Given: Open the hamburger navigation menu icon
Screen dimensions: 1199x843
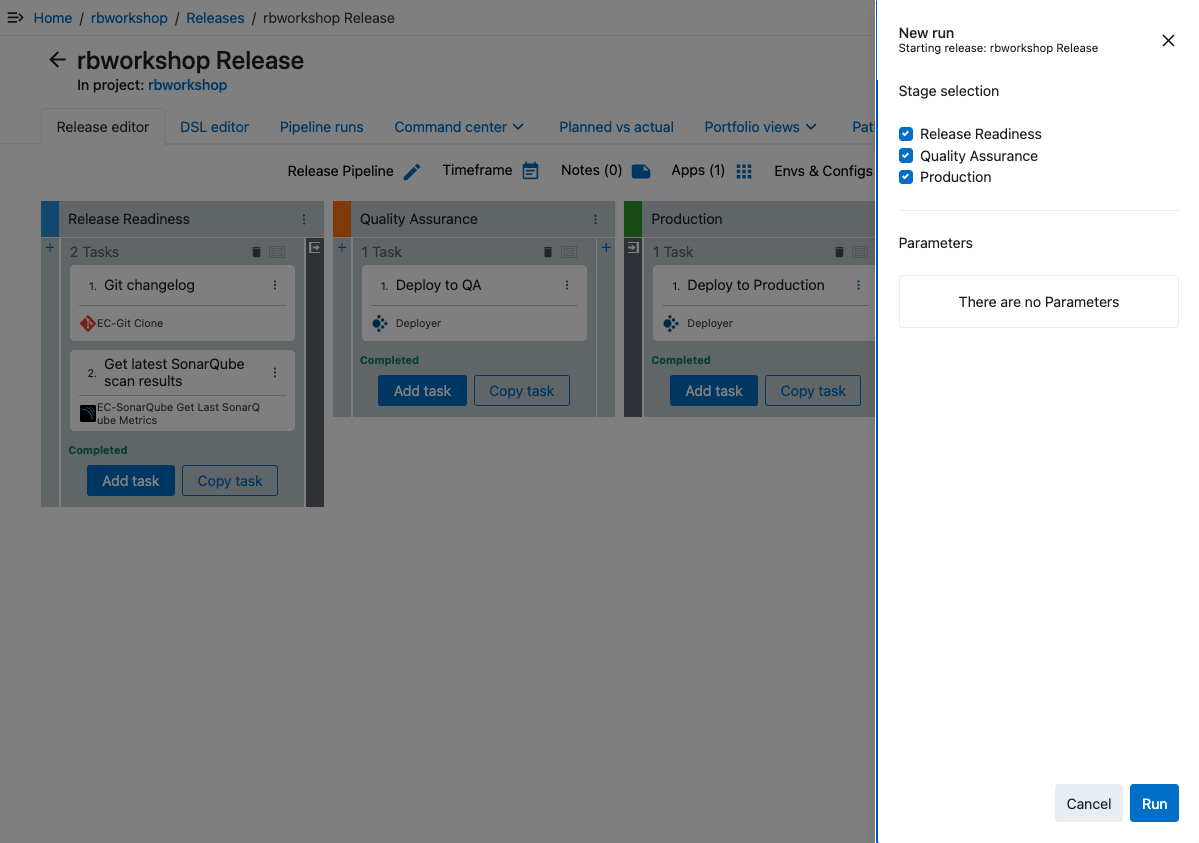Looking at the screenshot, I should 15,18.
